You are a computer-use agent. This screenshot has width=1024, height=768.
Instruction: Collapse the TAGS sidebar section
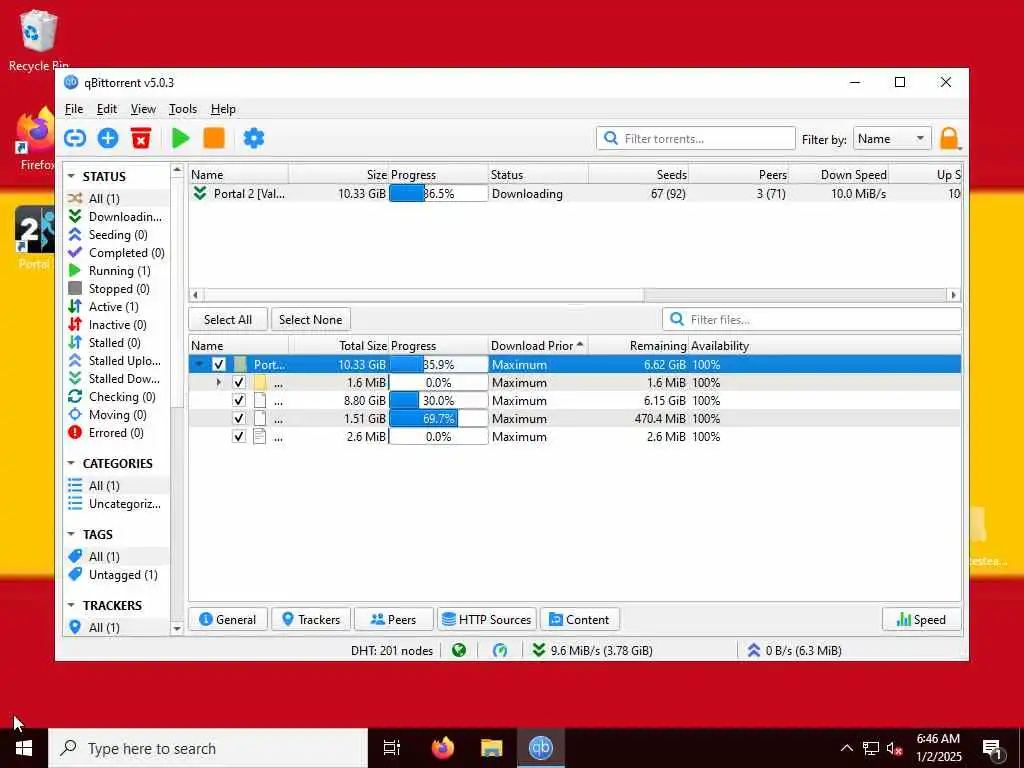72,534
